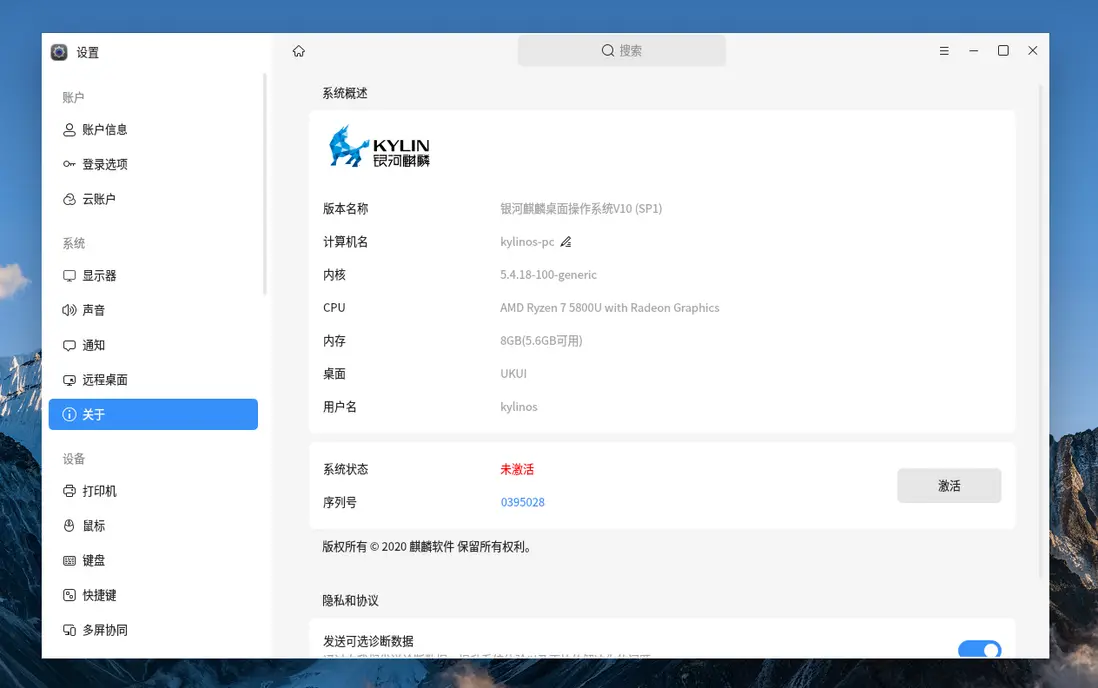This screenshot has height=688, width=1098.
Task: Open 打印机 settings page
Action: click(153, 490)
